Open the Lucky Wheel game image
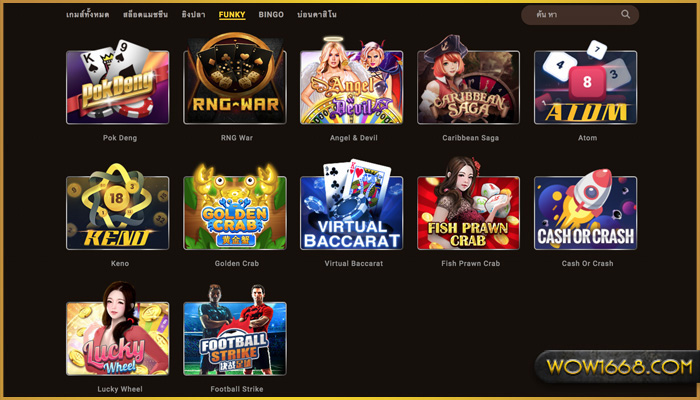 pyautogui.click(x=118, y=329)
